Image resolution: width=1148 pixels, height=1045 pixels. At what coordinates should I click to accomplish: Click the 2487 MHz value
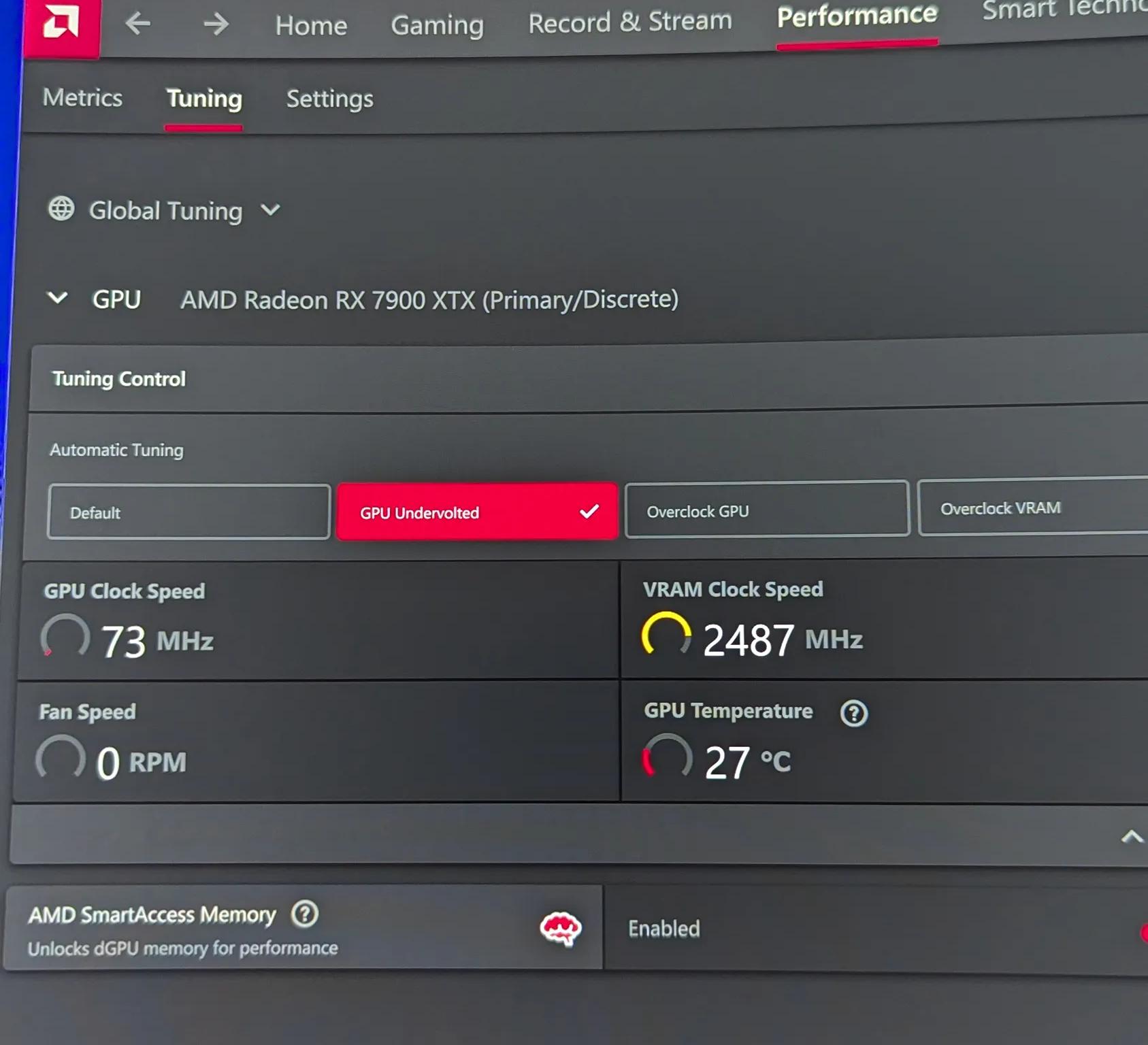point(783,640)
